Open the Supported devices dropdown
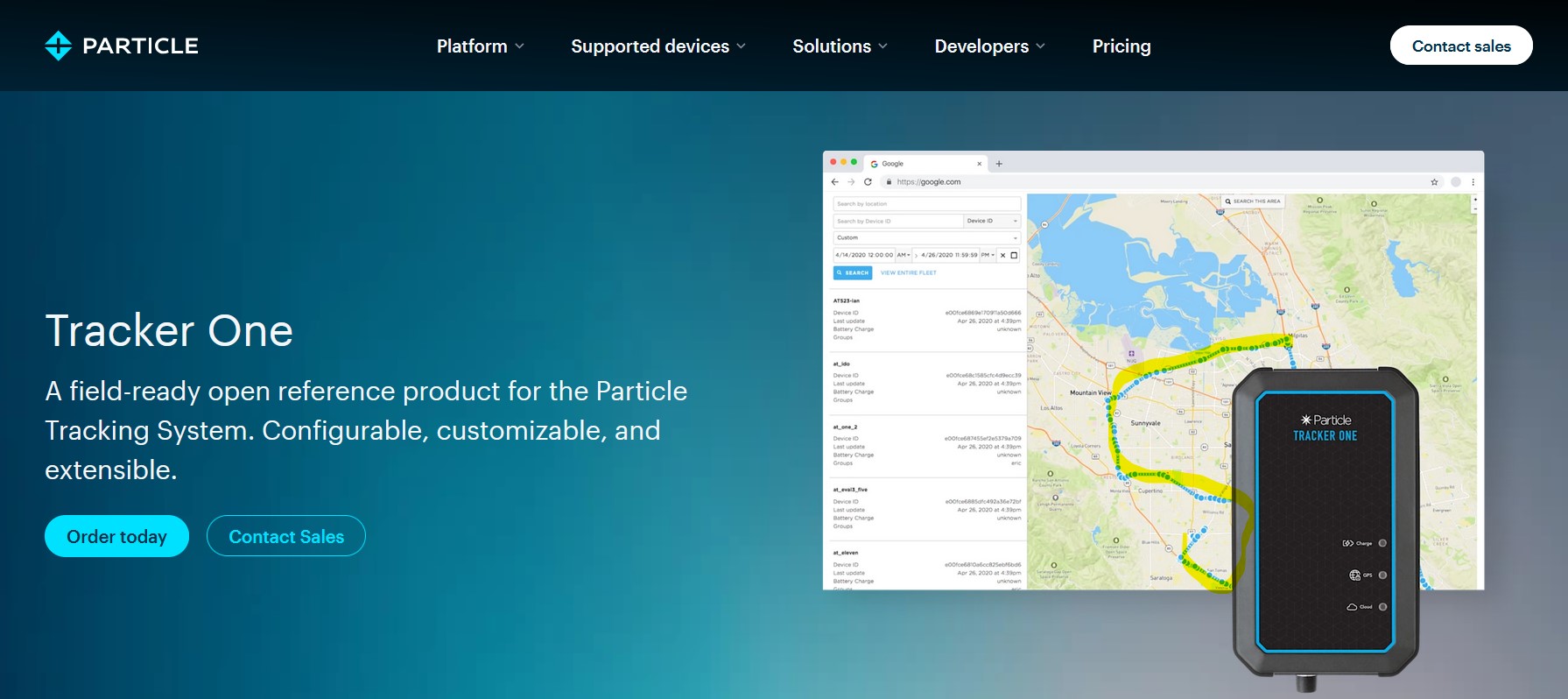 pyautogui.click(x=658, y=46)
